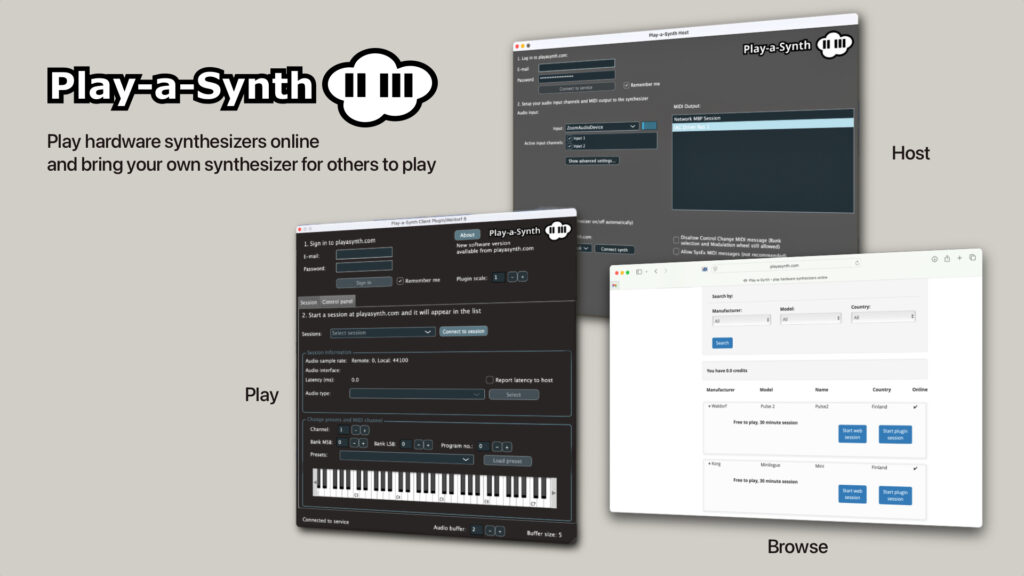Screen dimensions: 1024x576
Task: Open the Manufacturer dropdown on the browse page
Action: 740,322
